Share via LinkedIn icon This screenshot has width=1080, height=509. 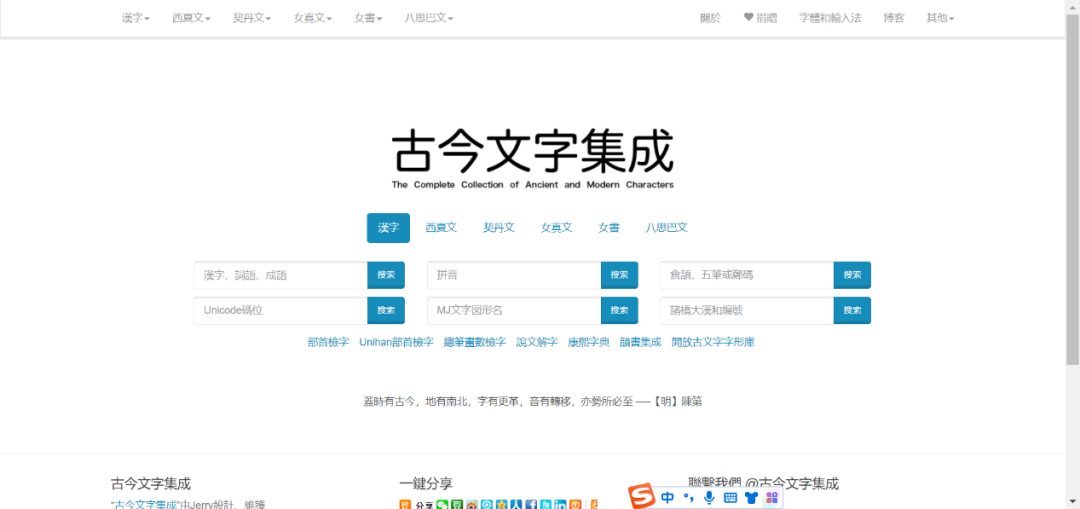[560, 505]
